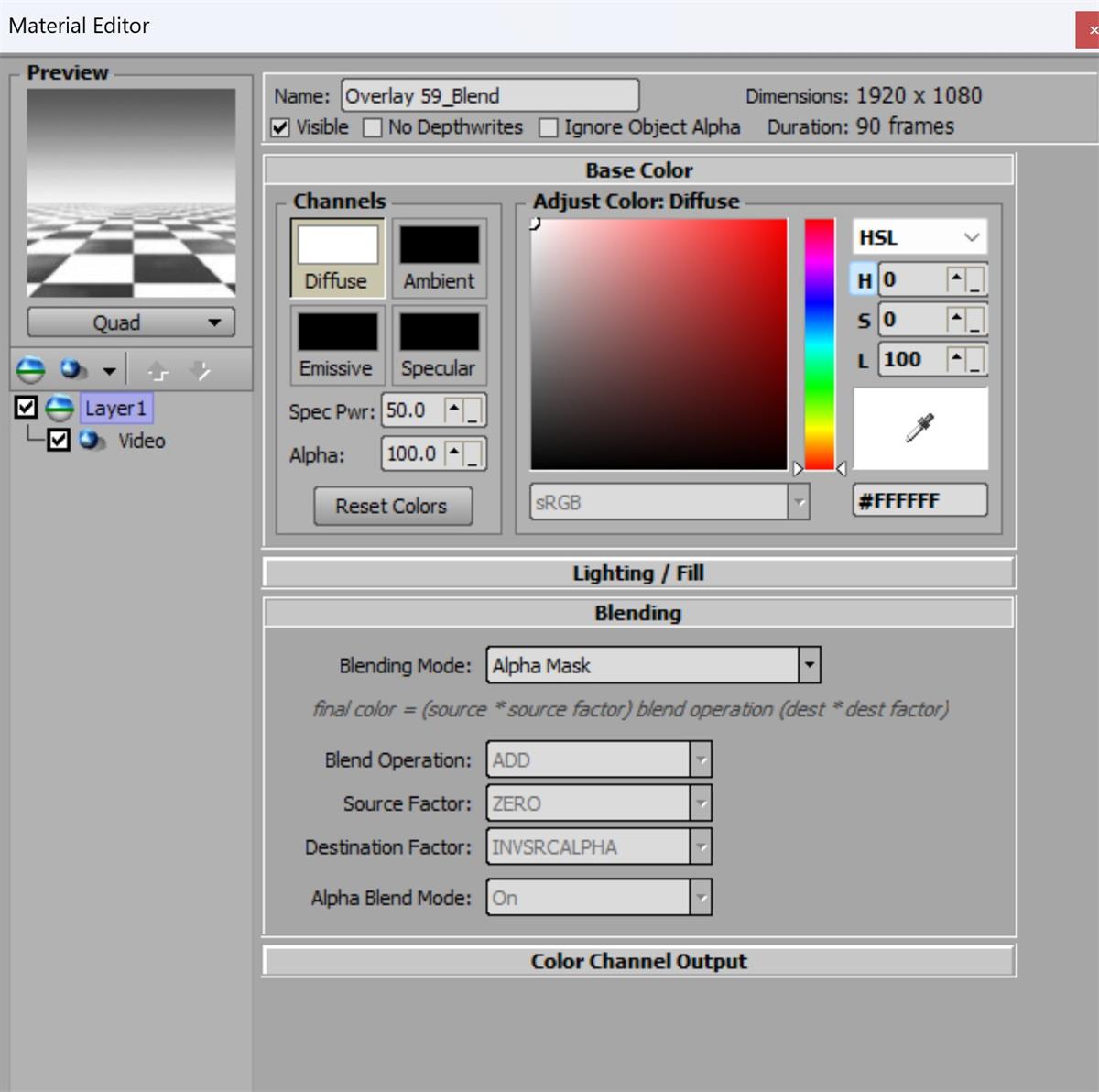Click the move layer up arrow icon
Screen dimensions: 1099x1092
[x=158, y=371]
